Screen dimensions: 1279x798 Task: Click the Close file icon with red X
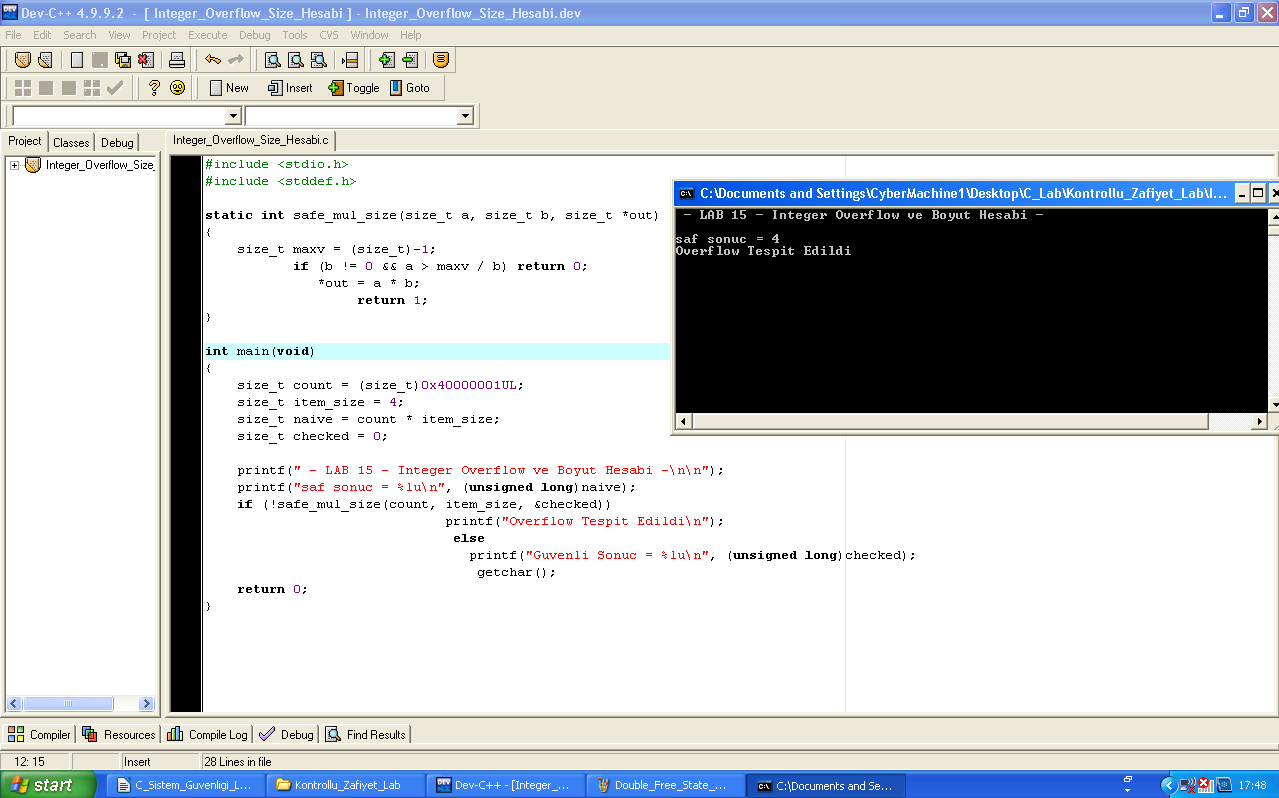(146, 60)
